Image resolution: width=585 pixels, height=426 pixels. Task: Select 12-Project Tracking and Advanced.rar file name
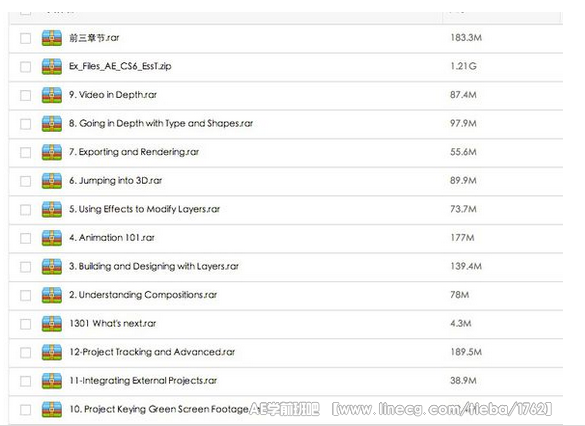(152, 352)
